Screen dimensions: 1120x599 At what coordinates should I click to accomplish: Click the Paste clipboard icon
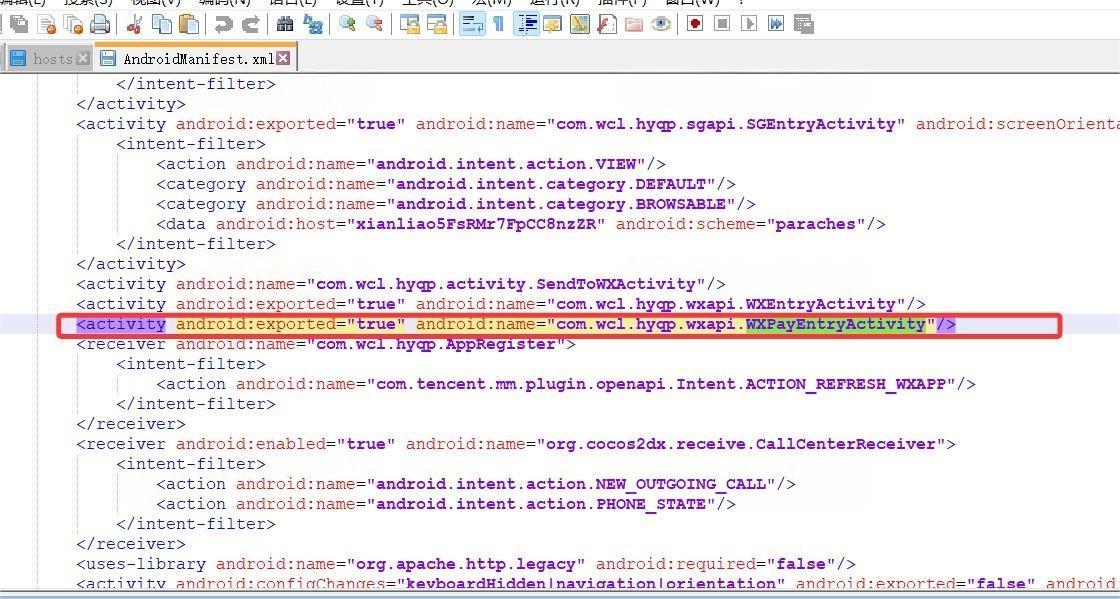[188, 24]
